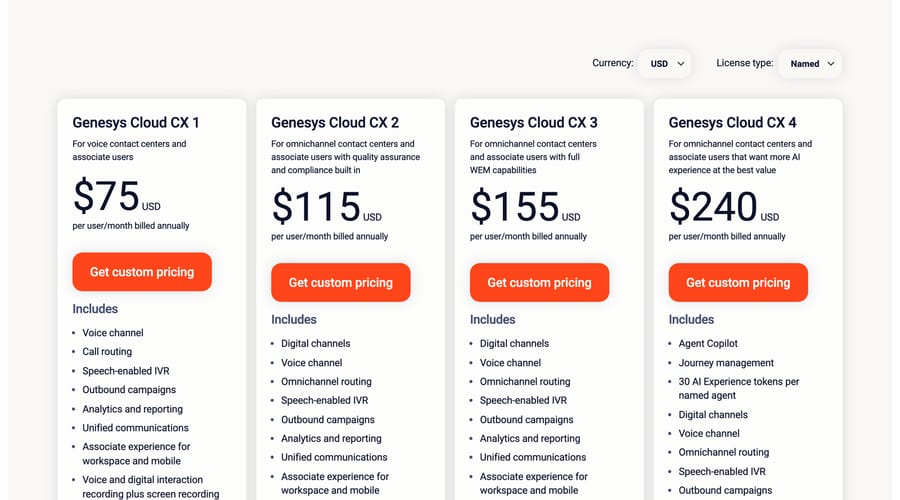The image size is (900, 500).
Task: Click Voice channel in CX 4 list
Action: point(709,433)
